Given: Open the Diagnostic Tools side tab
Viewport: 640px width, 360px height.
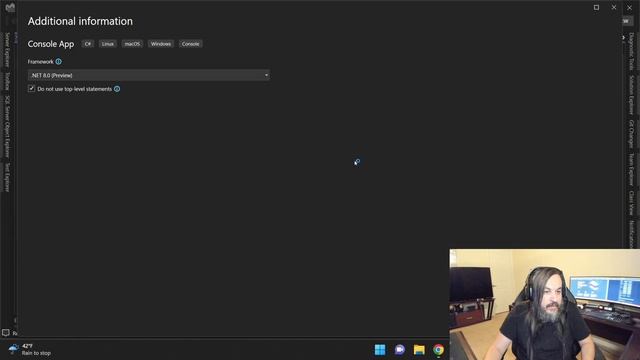Looking at the screenshot, I should pos(632,51).
